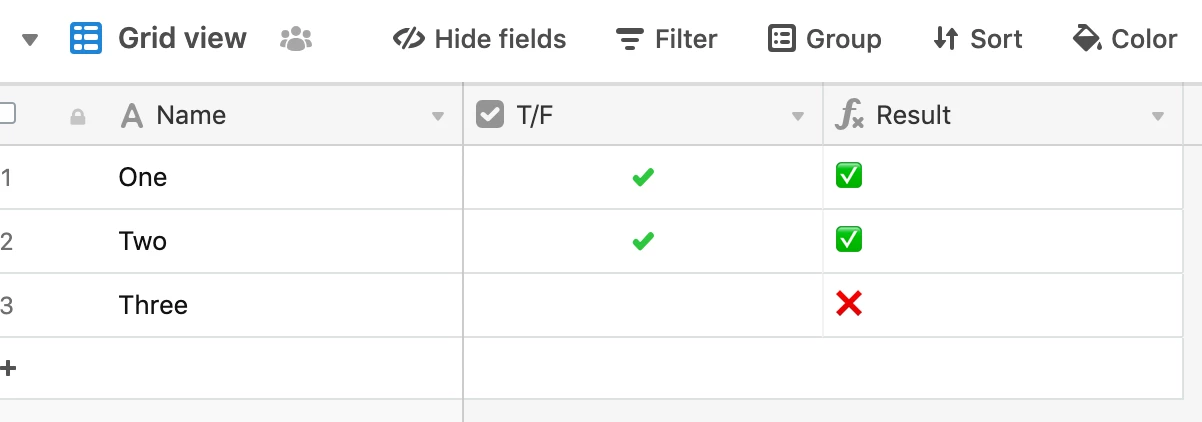Open the collaborators people icon
The height and width of the screenshot is (422, 1202).
296,39
